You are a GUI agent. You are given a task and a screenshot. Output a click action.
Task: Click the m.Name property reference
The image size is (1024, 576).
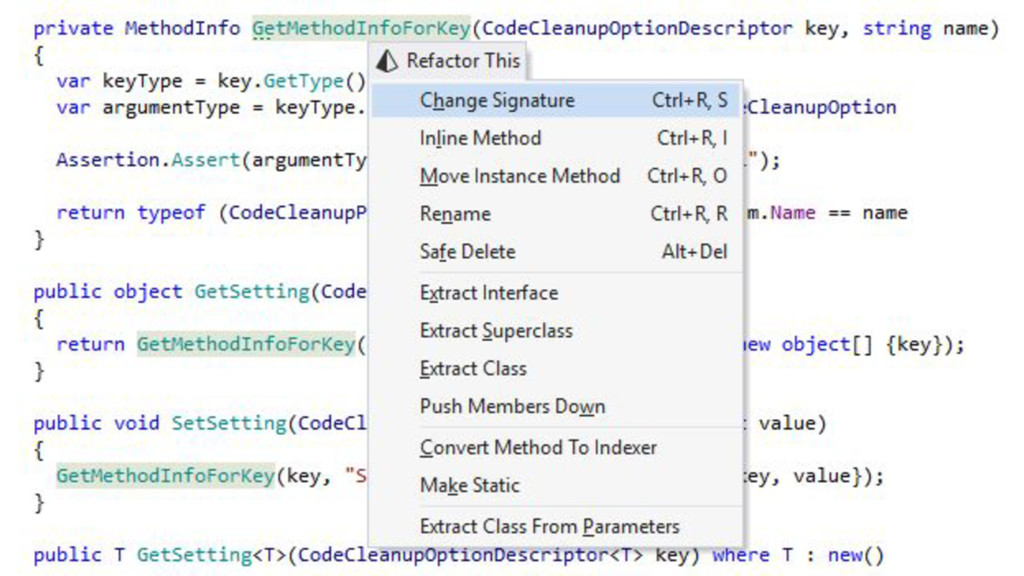coord(780,213)
